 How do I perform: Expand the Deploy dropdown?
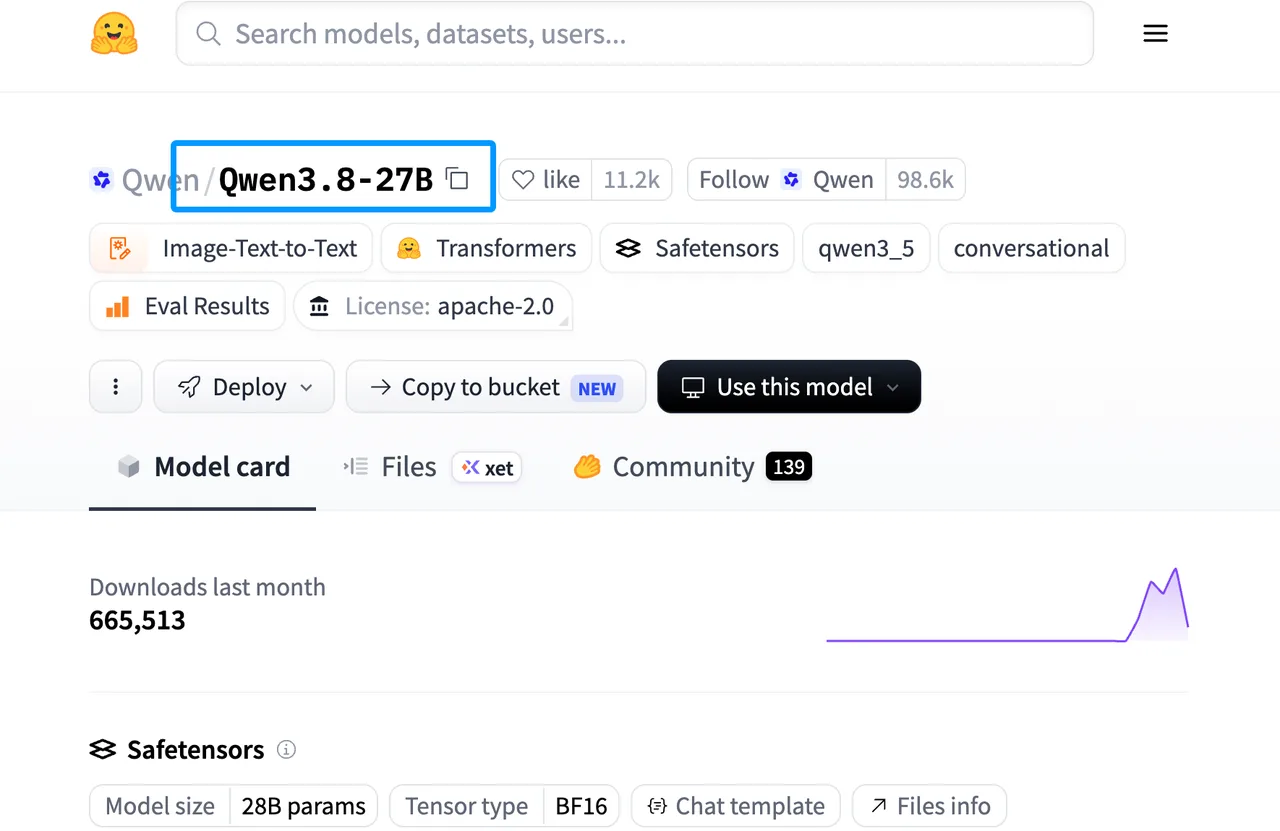point(244,387)
